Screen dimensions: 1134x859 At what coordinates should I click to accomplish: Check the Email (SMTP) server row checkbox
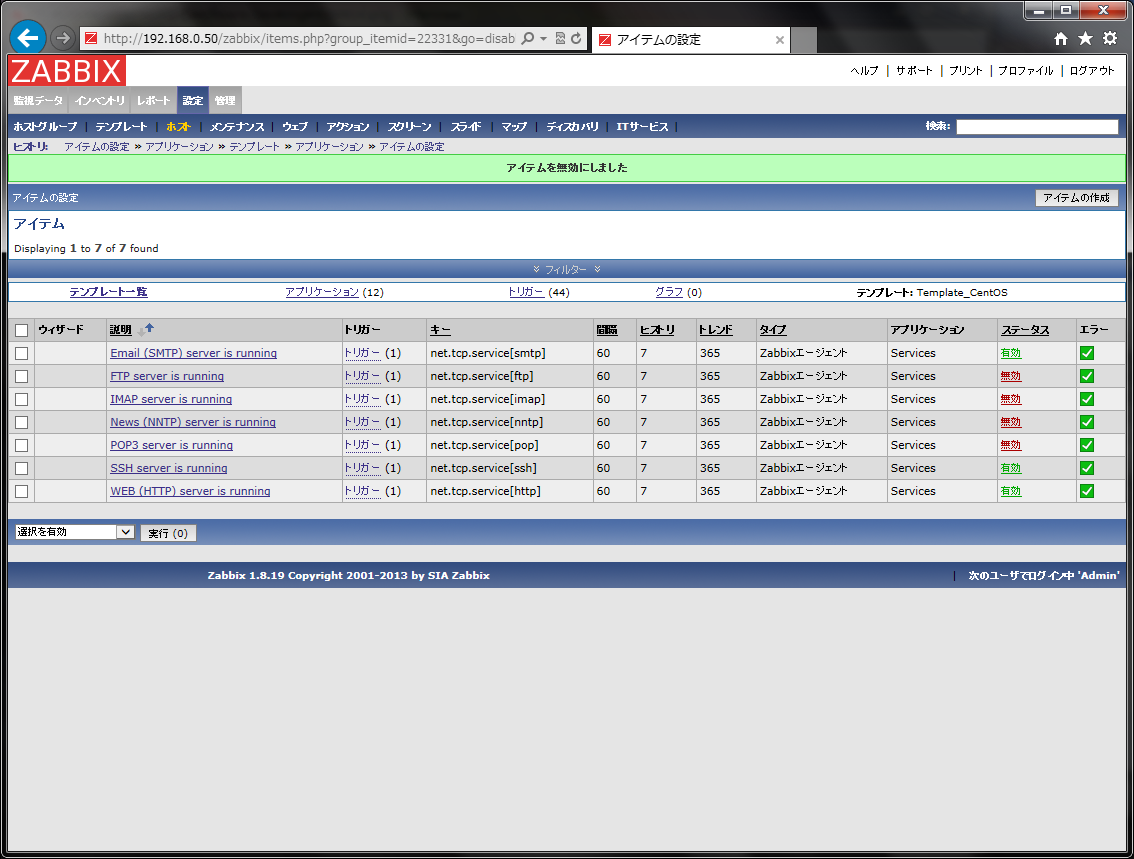pyautogui.click(x=22, y=354)
